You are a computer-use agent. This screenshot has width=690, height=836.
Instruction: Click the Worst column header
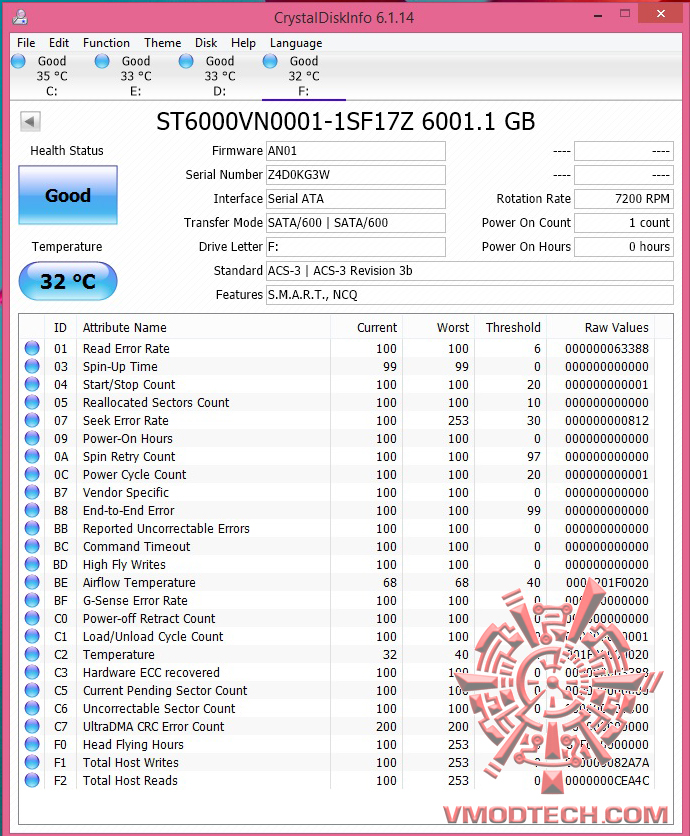click(x=439, y=327)
